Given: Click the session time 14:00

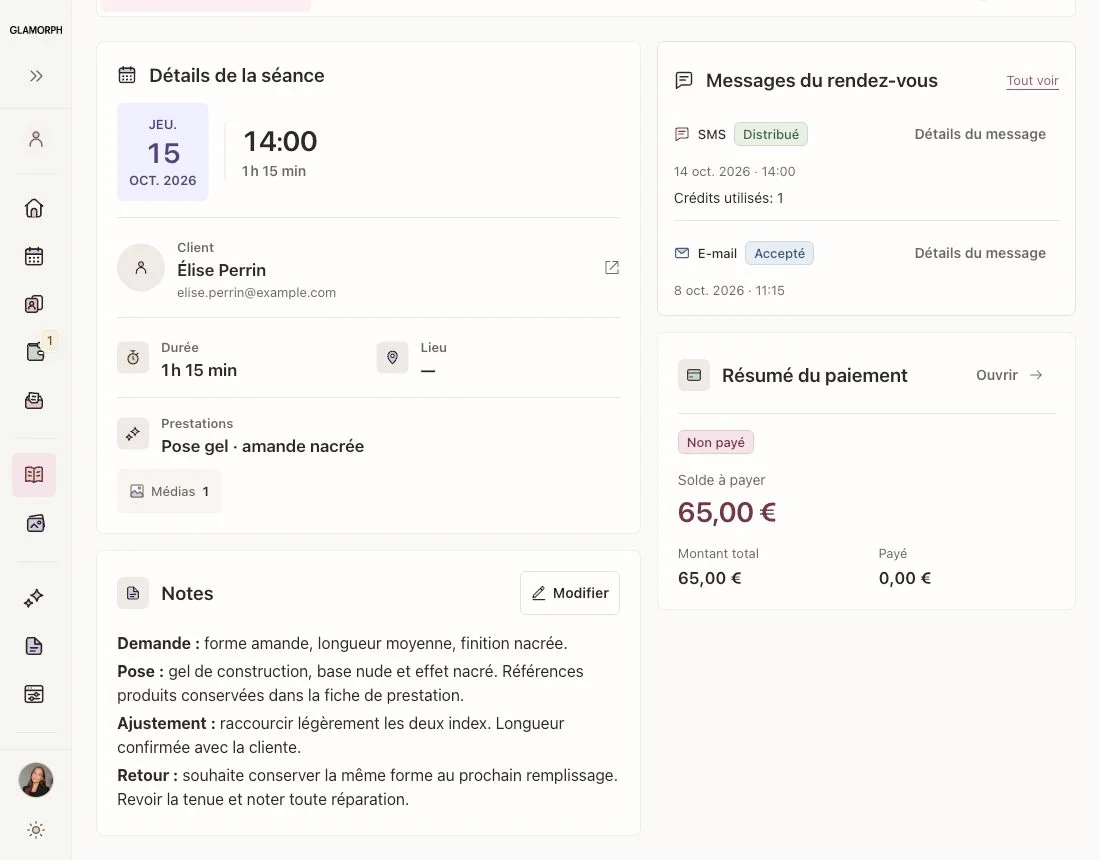Looking at the screenshot, I should pos(280,142).
